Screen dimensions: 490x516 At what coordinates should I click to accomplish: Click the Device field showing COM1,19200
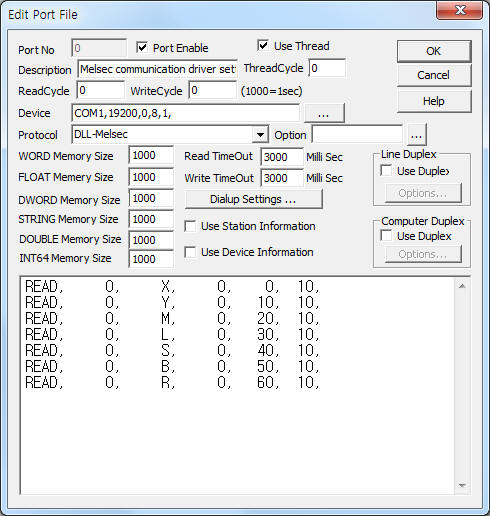tap(185, 113)
